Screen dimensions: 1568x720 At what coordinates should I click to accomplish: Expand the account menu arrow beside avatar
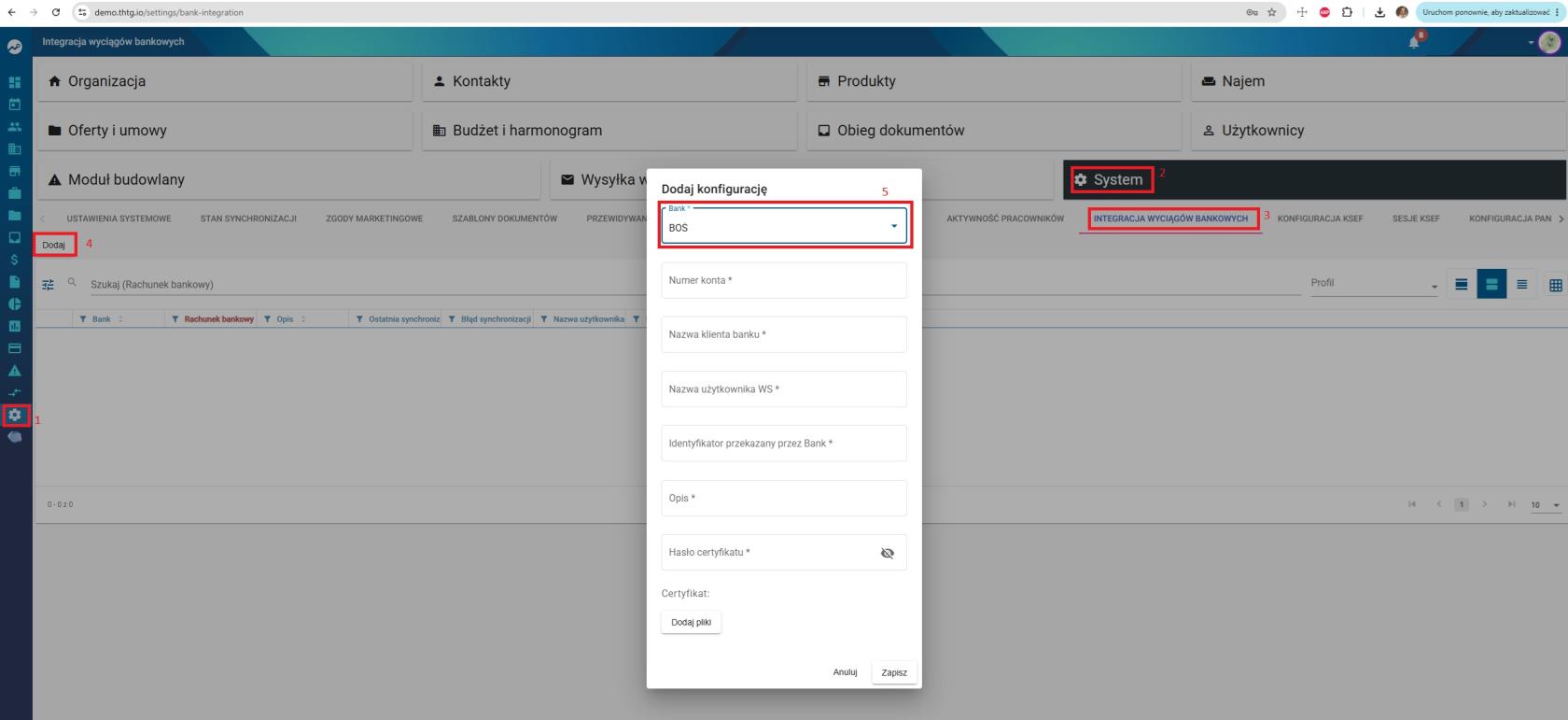coord(1531,43)
